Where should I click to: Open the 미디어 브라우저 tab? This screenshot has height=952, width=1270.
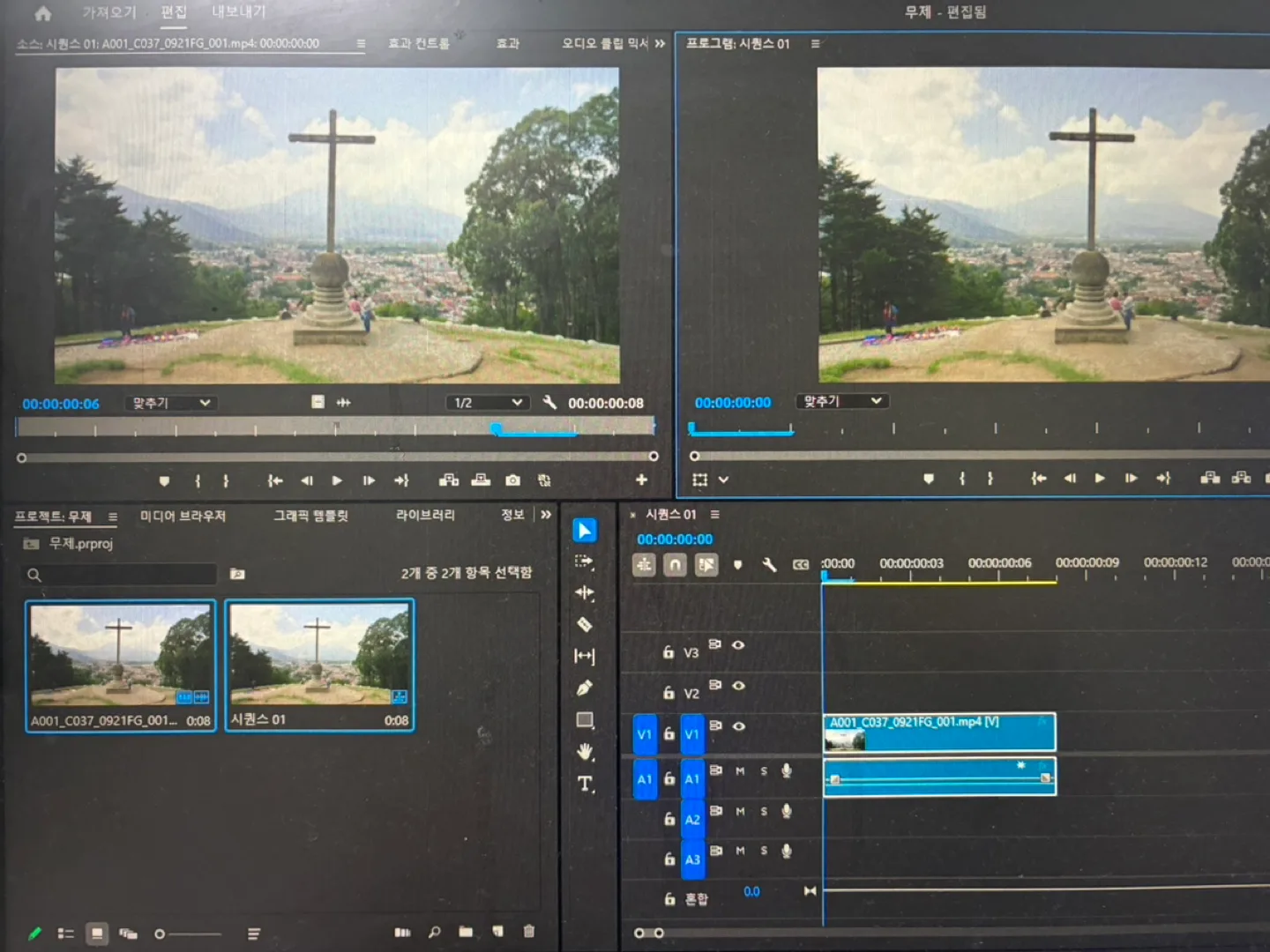pos(183,516)
